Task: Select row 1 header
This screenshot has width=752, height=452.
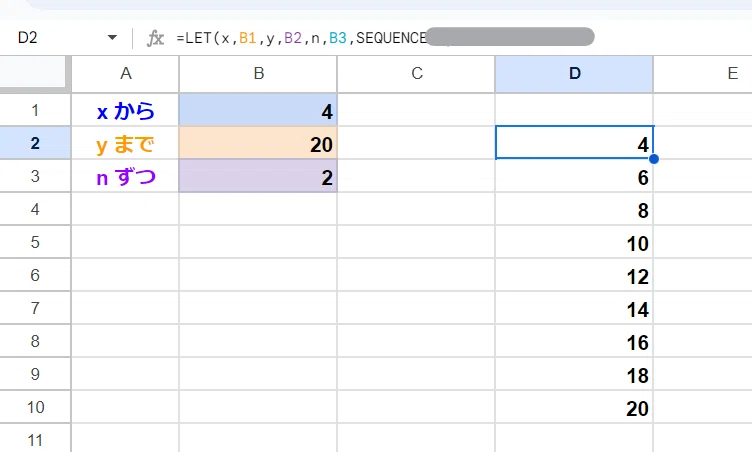Action: coord(35,110)
